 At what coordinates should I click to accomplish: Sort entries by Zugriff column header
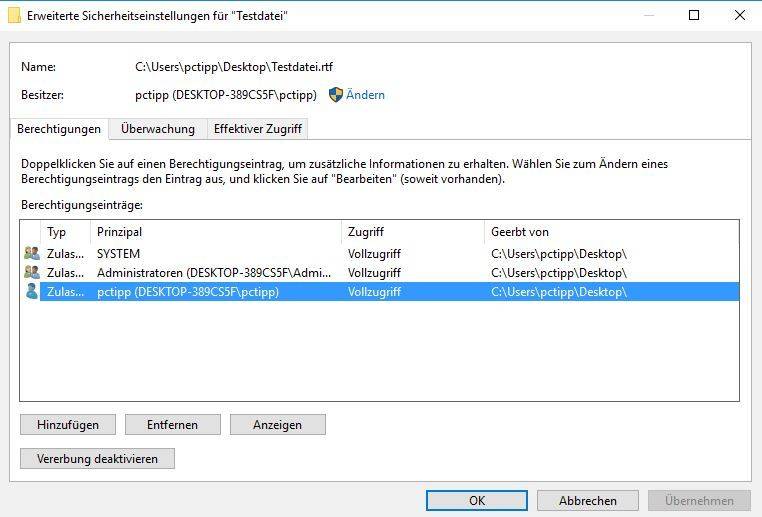click(413, 232)
